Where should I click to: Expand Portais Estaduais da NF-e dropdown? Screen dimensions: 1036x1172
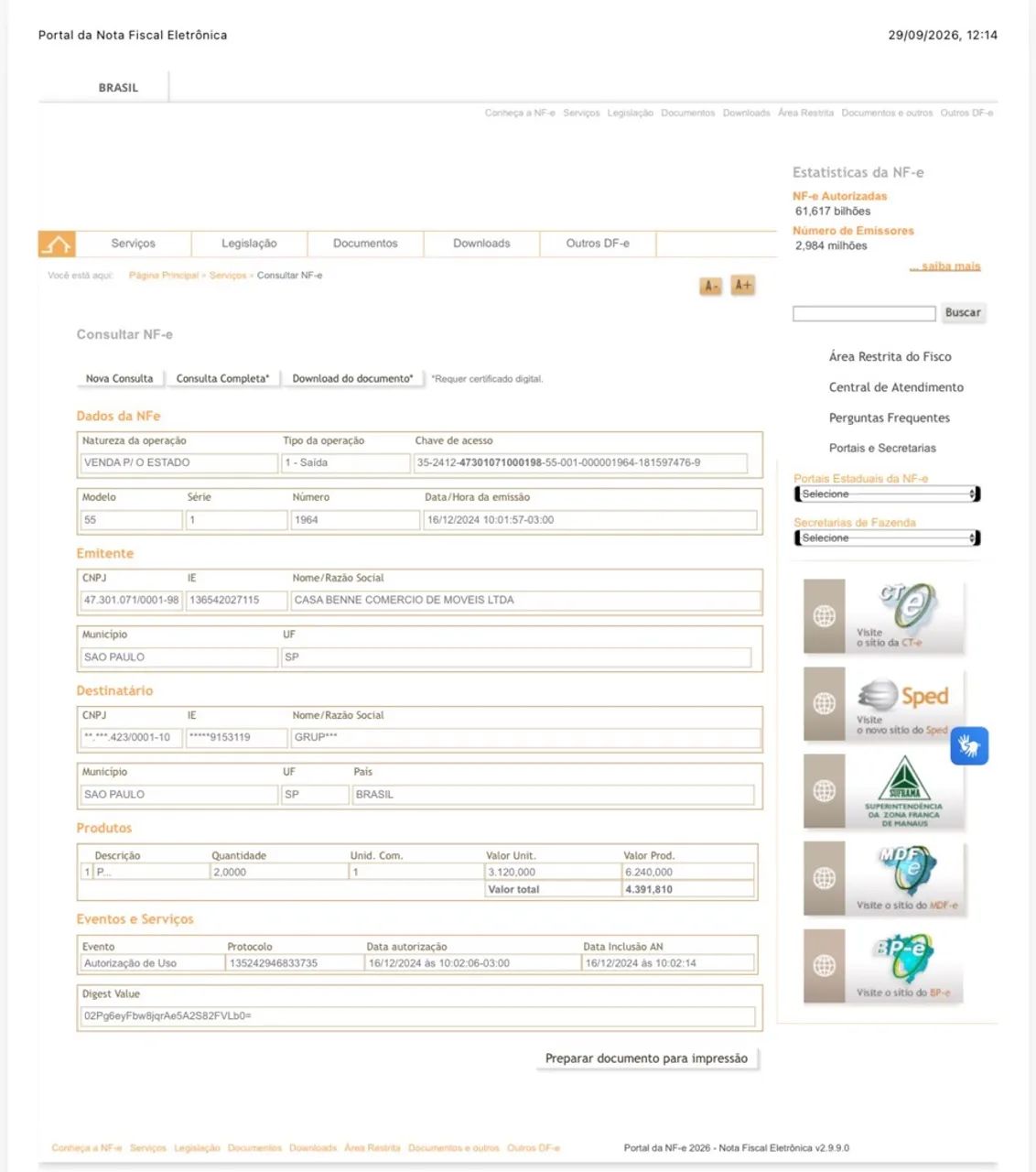[x=887, y=494]
